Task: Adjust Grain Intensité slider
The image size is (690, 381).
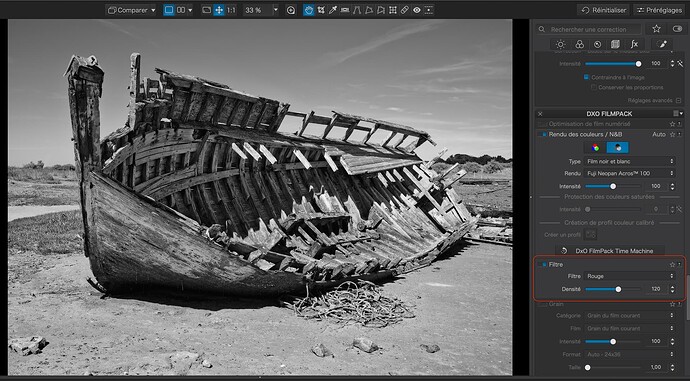Action: point(613,341)
